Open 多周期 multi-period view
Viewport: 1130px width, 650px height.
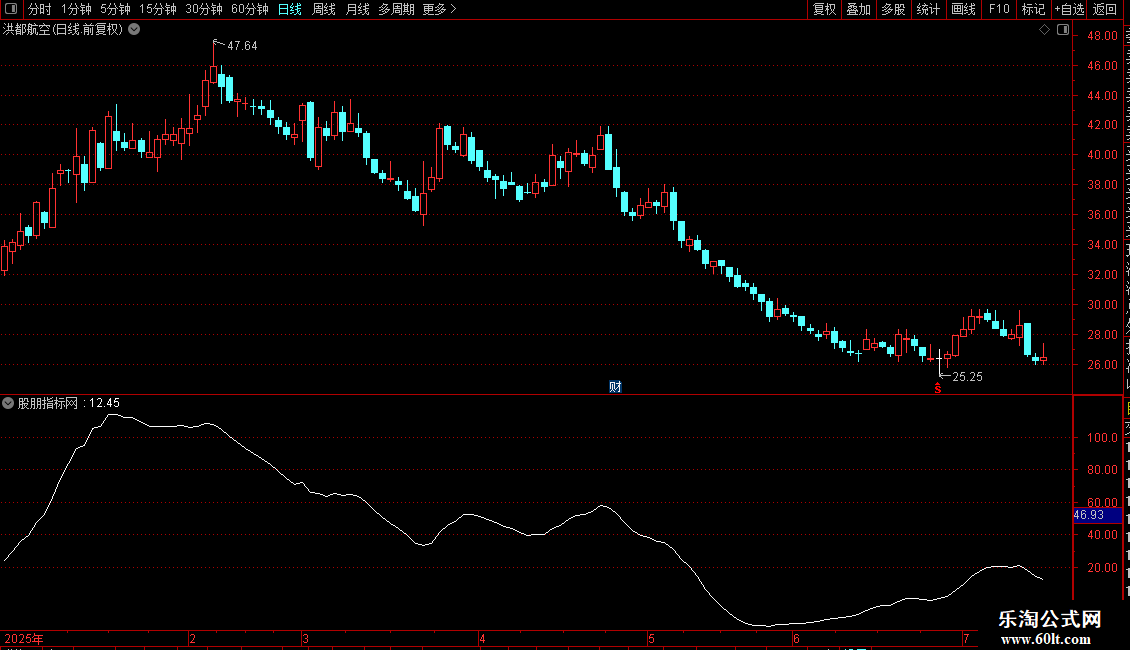[396, 9]
